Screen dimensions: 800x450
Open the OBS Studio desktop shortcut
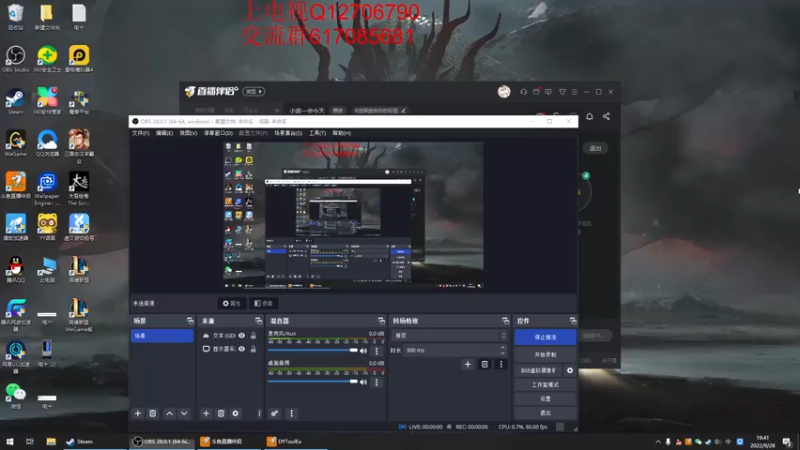(x=15, y=59)
